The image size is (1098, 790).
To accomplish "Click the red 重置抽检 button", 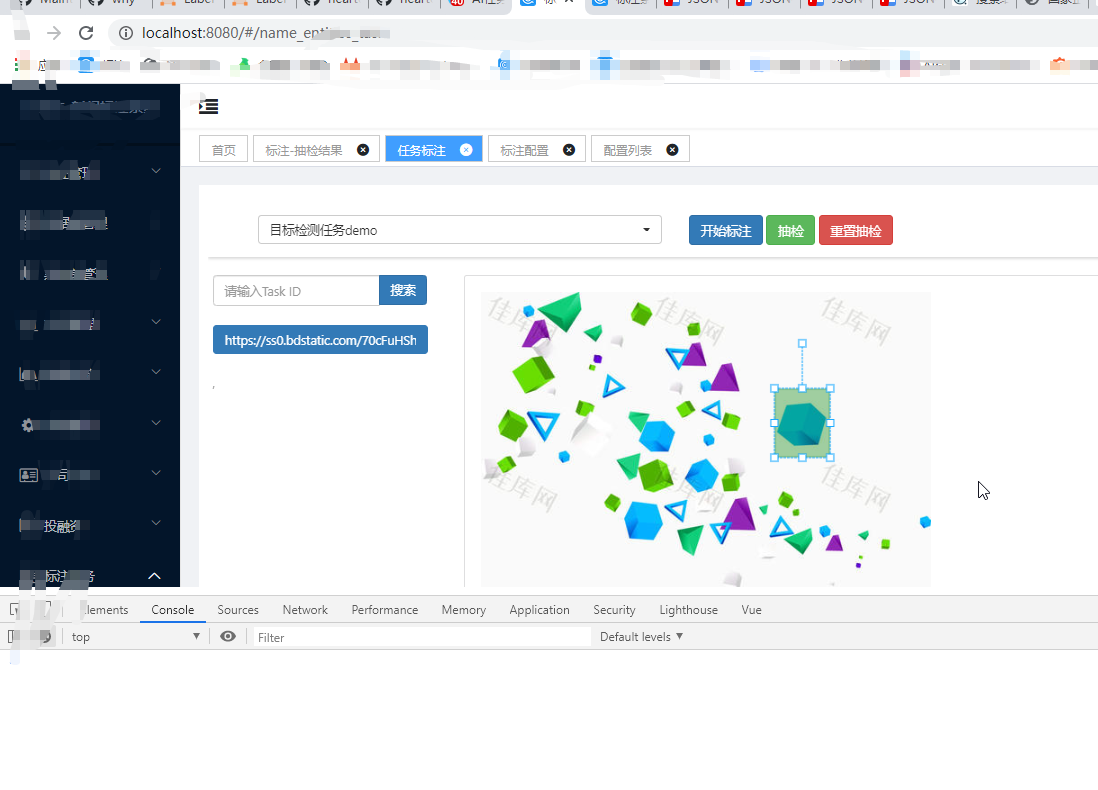I will [x=856, y=230].
